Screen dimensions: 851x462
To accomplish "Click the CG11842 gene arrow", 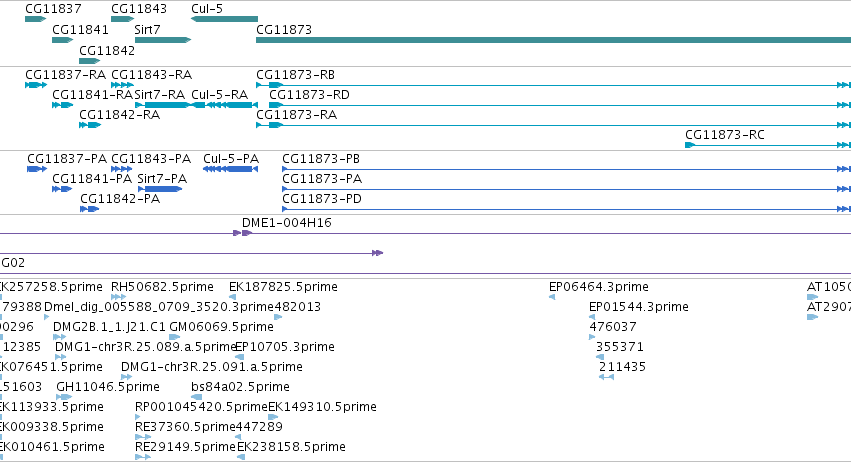I will 90,61.
